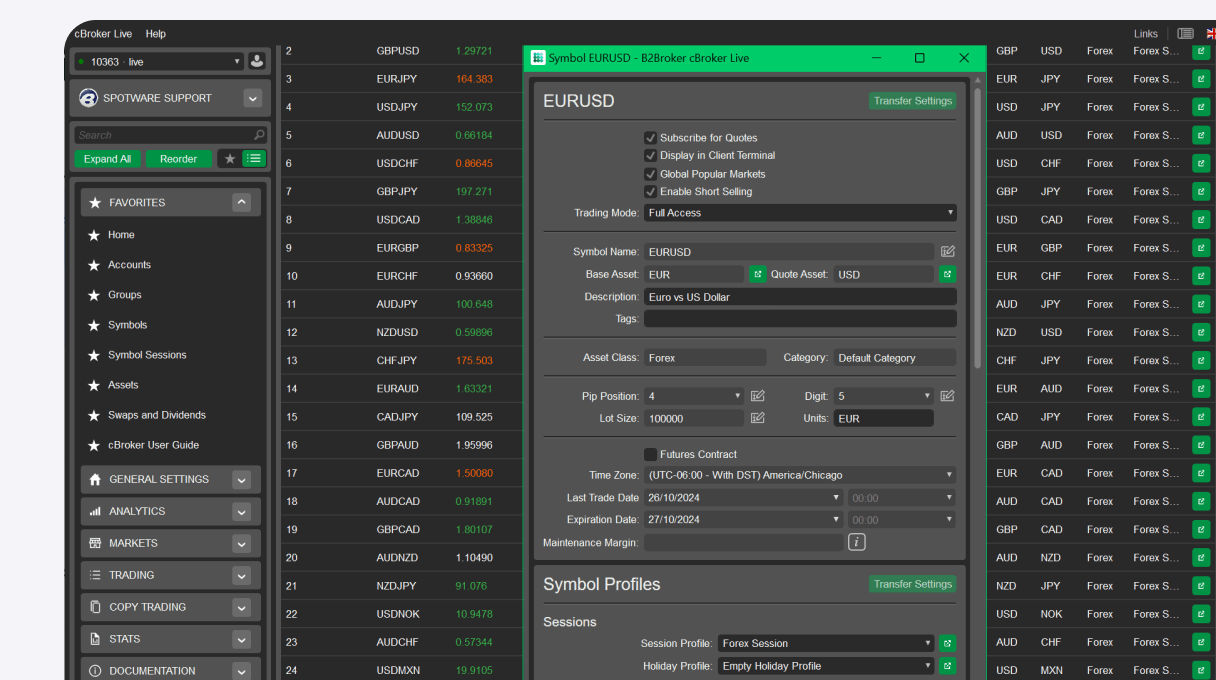
Task: Expand the ANALYTICS section
Action: (241, 511)
